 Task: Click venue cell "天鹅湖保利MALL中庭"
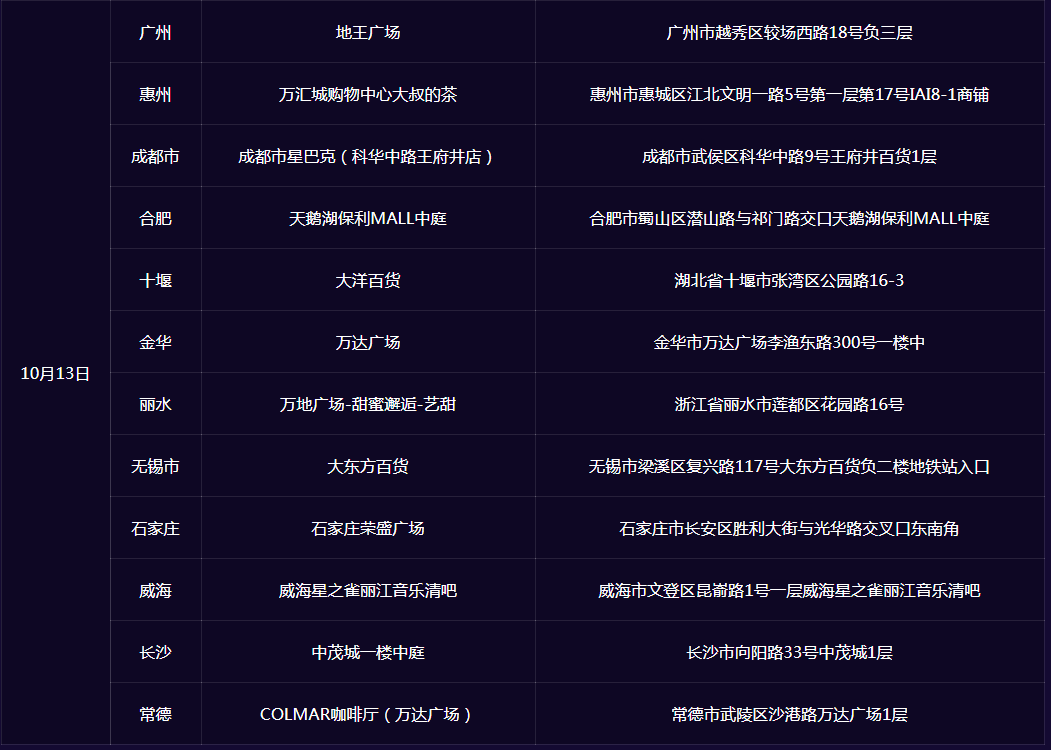tap(368, 218)
